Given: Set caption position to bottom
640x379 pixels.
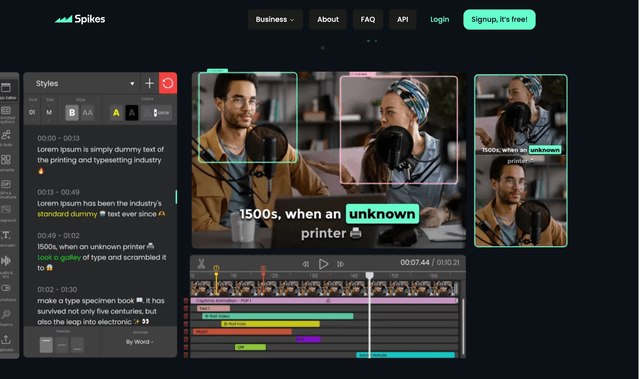Looking at the screenshot, I should pos(77,345).
